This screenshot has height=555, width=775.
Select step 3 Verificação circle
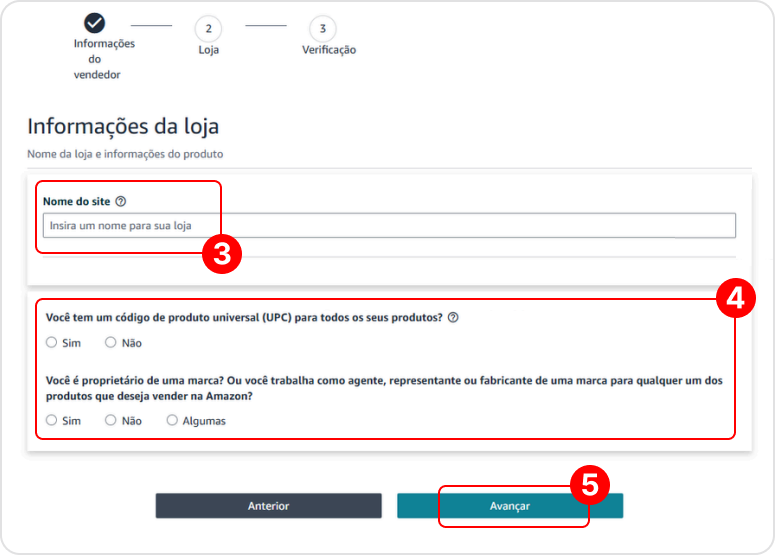pyautogui.click(x=323, y=29)
